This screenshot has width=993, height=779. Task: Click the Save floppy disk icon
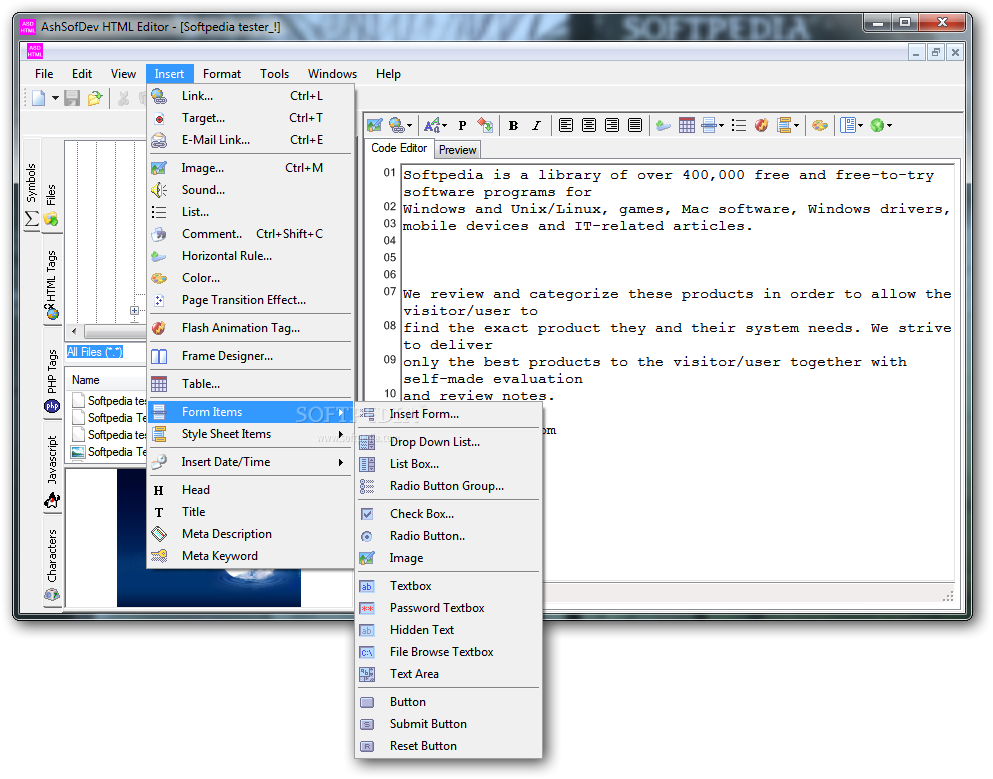tap(72, 98)
